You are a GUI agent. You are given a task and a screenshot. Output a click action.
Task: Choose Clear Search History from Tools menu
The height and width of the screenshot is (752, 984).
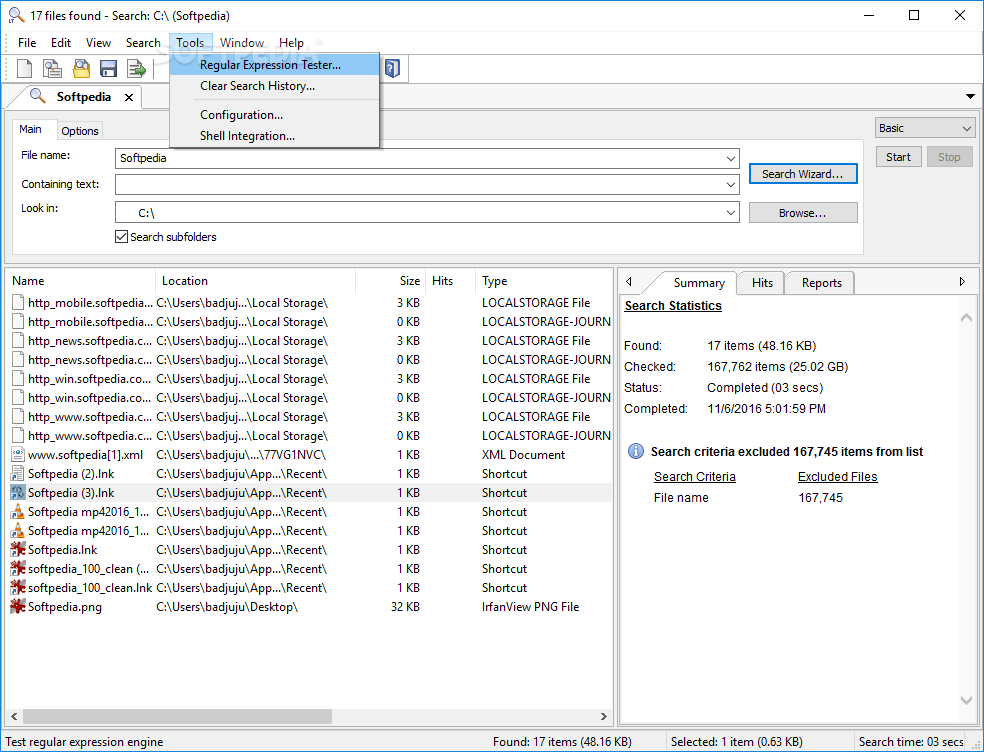[274, 86]
